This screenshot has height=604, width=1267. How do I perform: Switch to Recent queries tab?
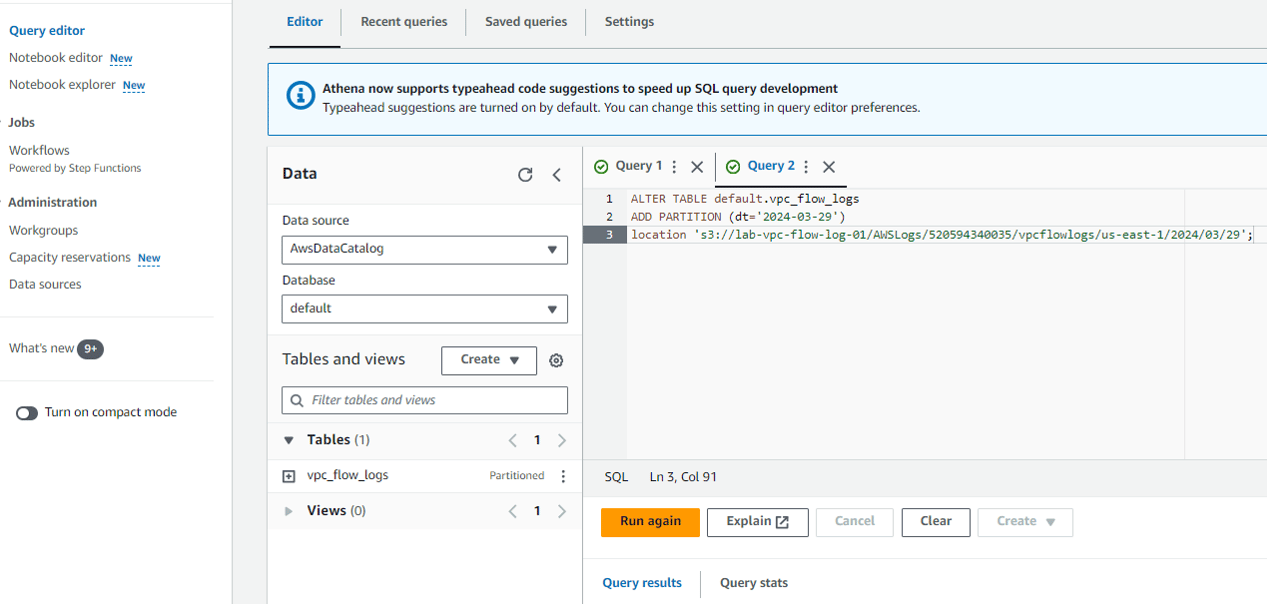coord(404,22)
